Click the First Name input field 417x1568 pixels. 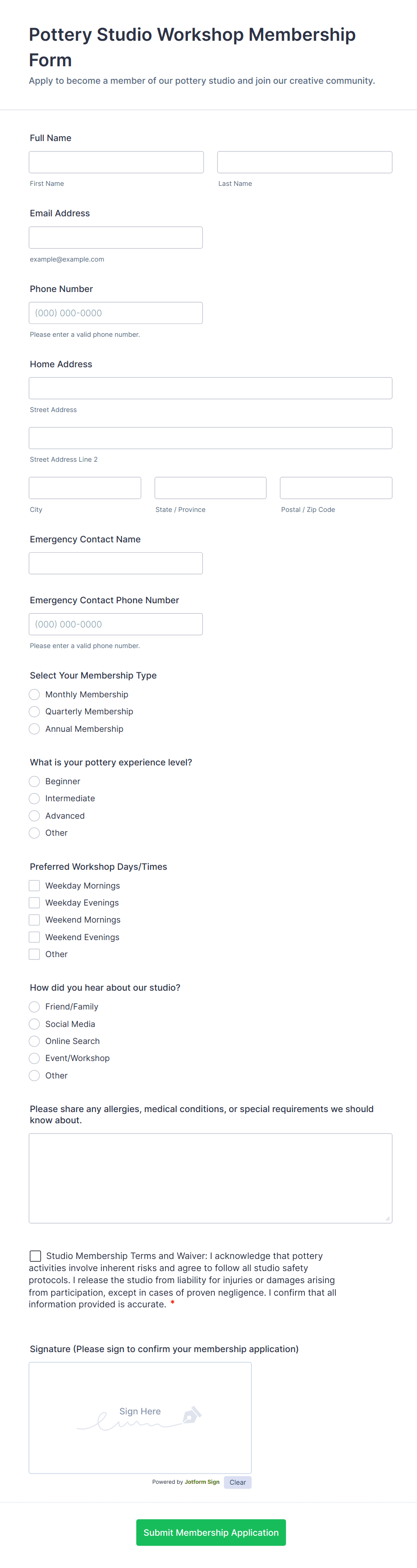[x=117, y=162]
